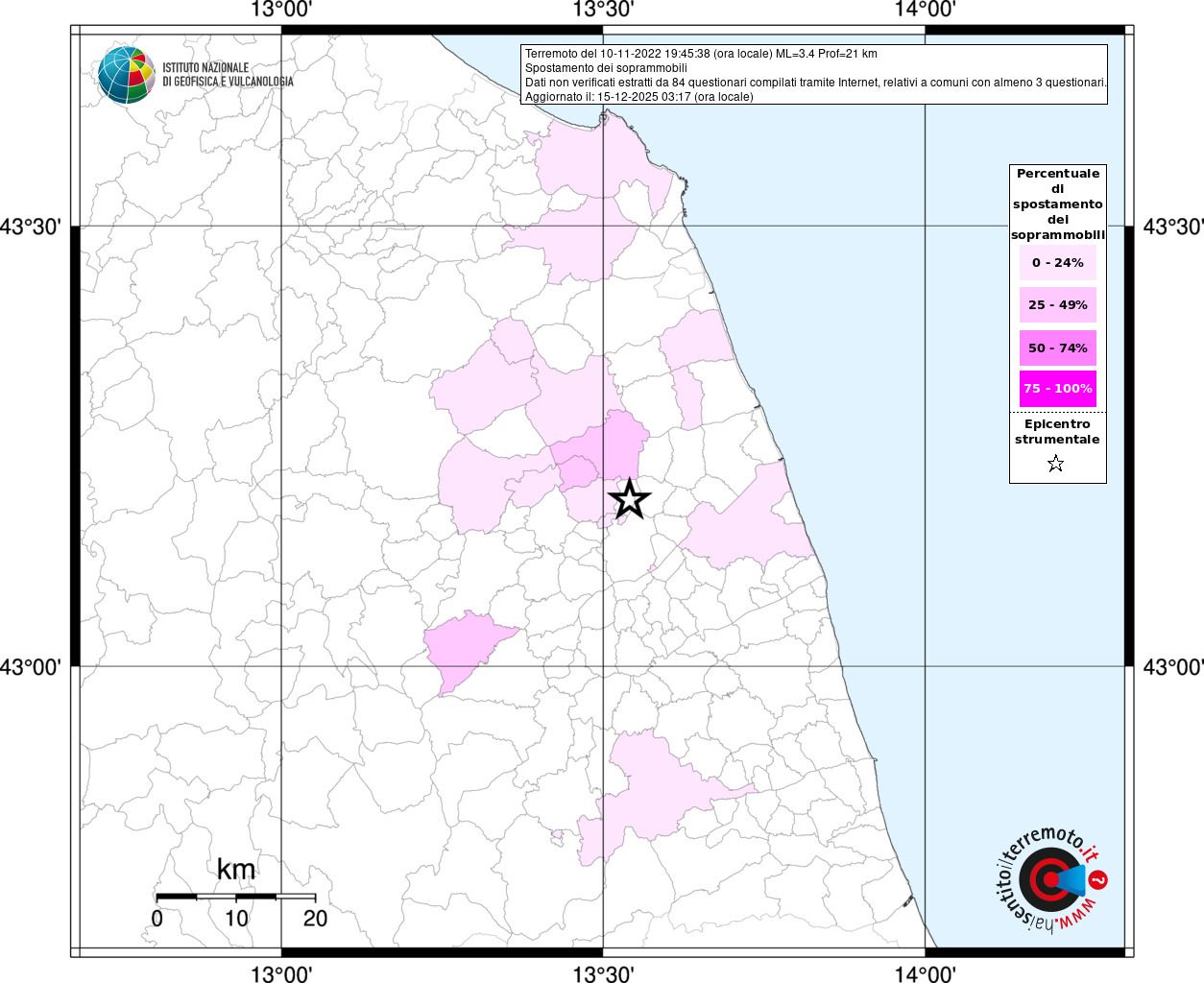Click the epicenter star on the map
This screenshot has height=983, width=1204.
coord(630,499)
